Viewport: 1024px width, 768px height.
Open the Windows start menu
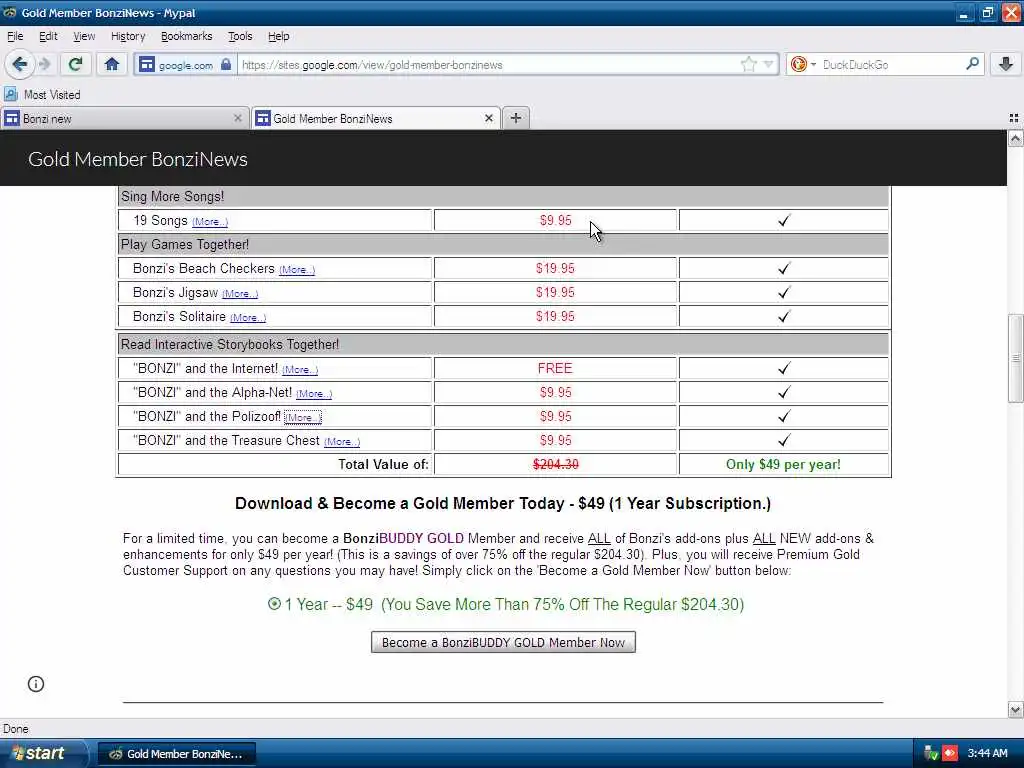tap(43, 754)
